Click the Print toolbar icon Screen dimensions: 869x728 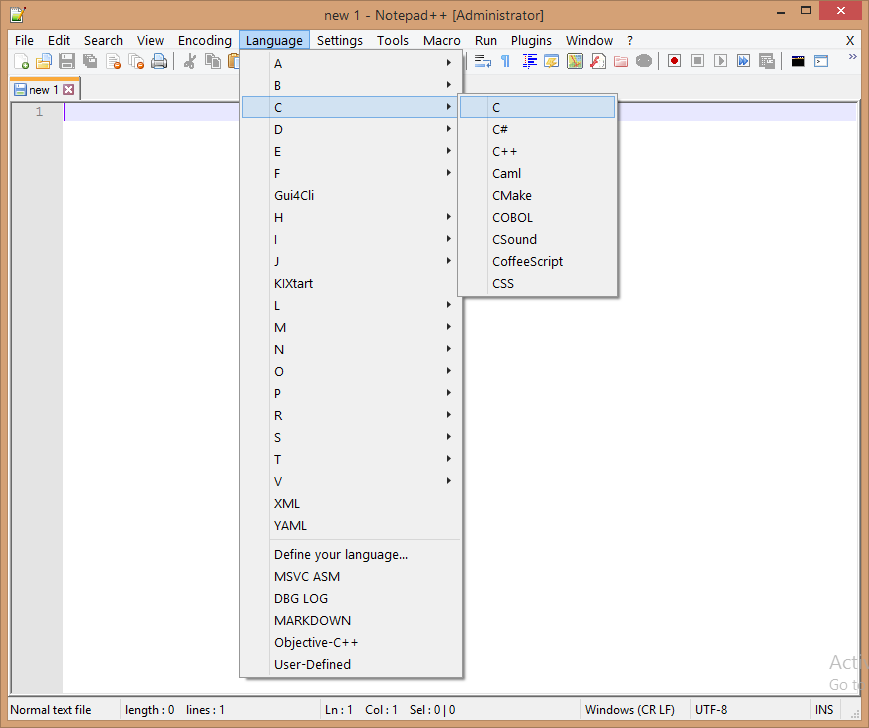click(159, 61)
